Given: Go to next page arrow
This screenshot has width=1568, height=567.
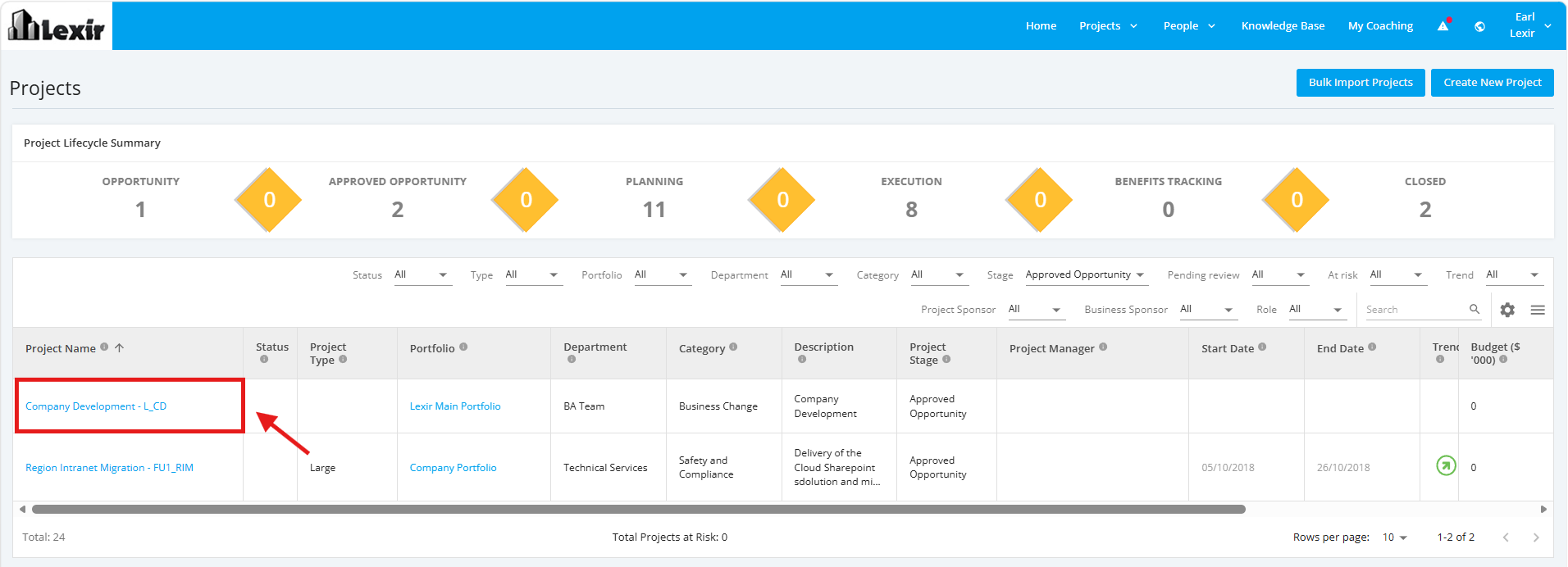Looking at the screenshot, I should point(1536,538).
